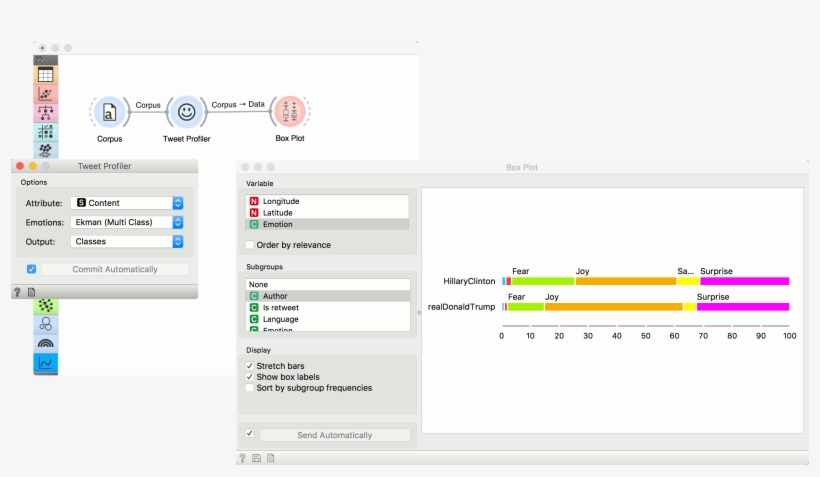This screenshot has height=477, width=820.
Task: Click the Commit Automatically button
Action: pyautogui.click(x=115, y=269)
